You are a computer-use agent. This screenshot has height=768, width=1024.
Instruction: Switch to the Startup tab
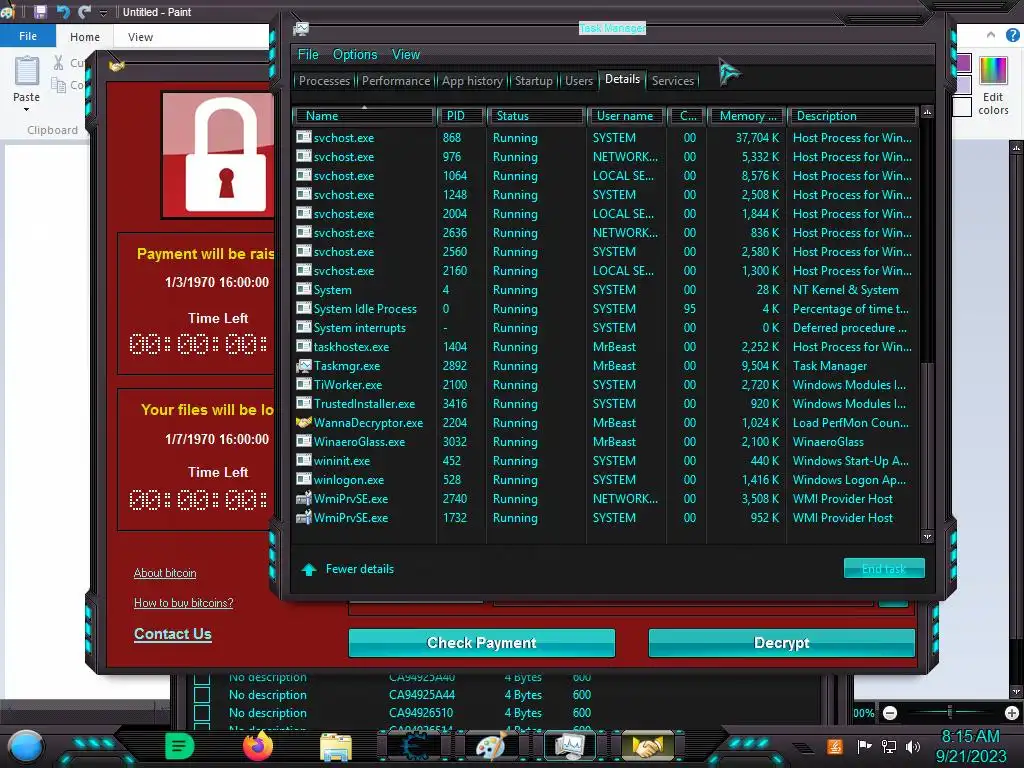coord(534,81)
